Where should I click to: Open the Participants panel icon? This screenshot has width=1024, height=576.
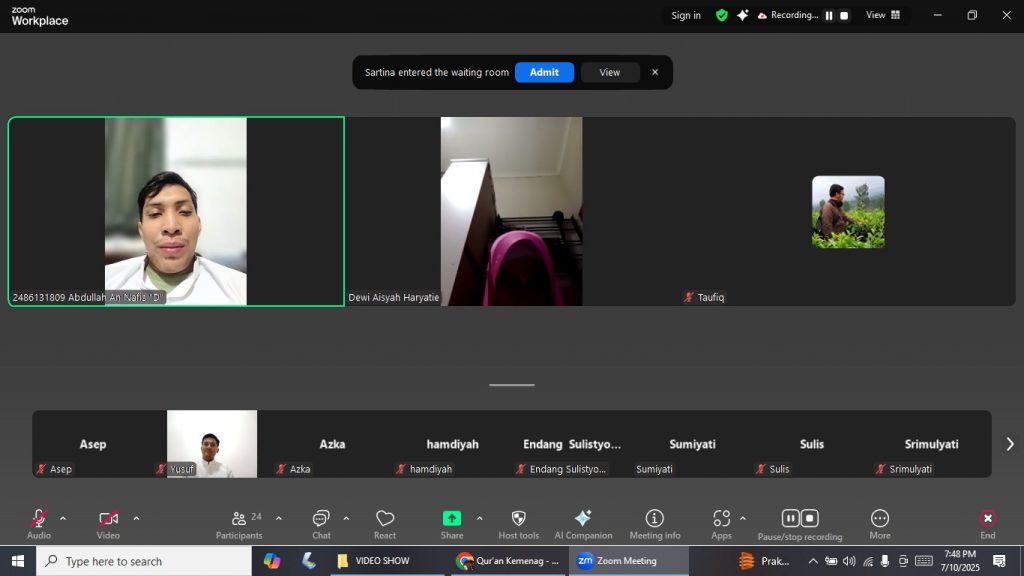(239, 518)
